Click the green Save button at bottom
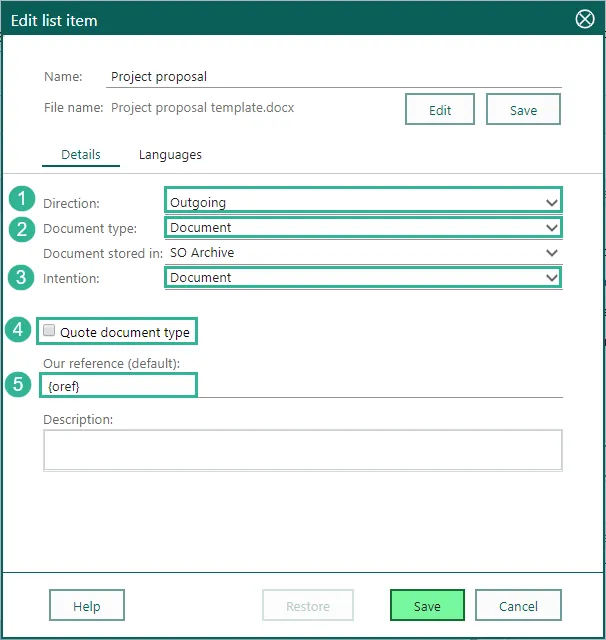 [427, 606]
